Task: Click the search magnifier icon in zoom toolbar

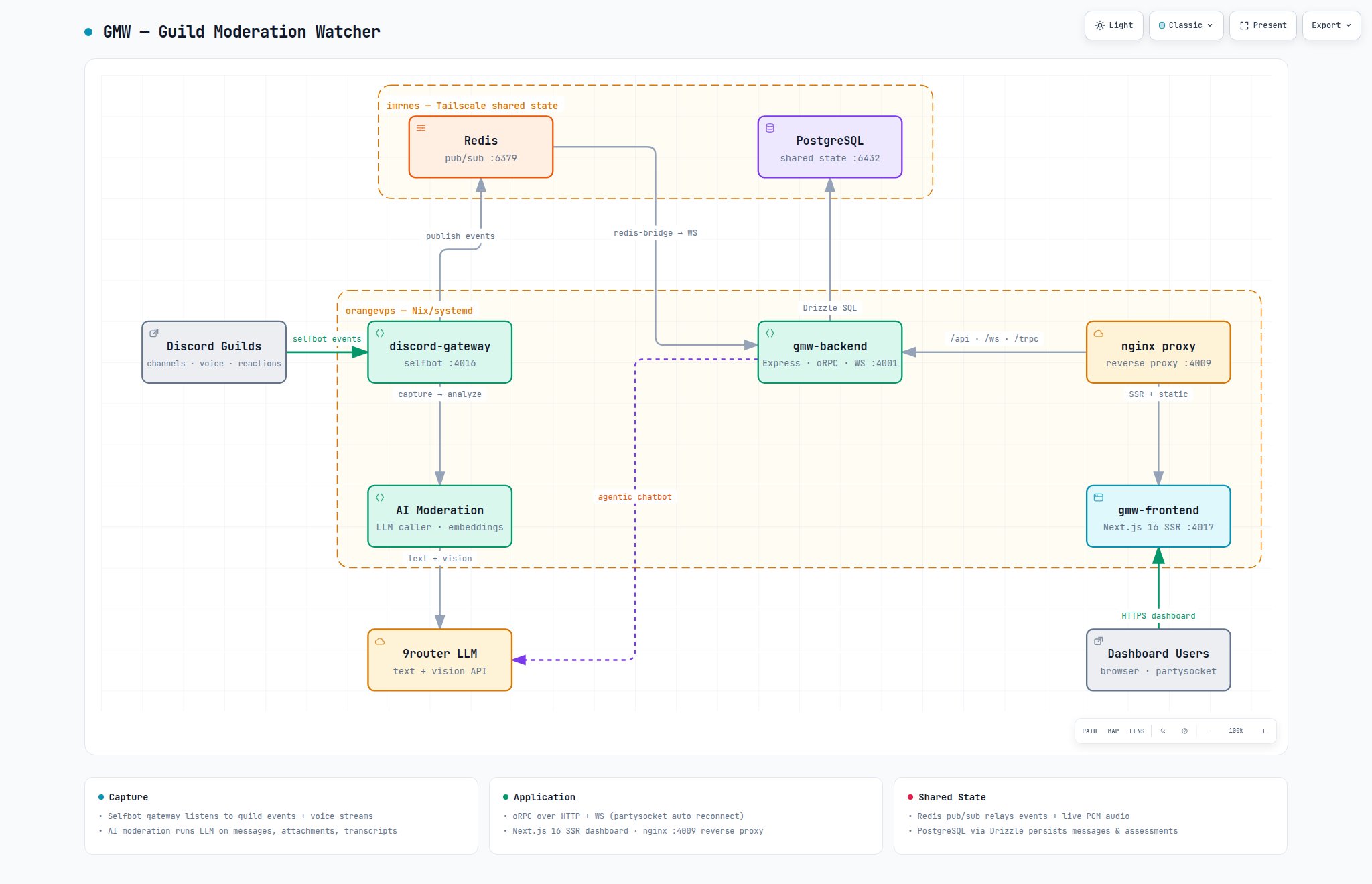Action: point(1163,731)
